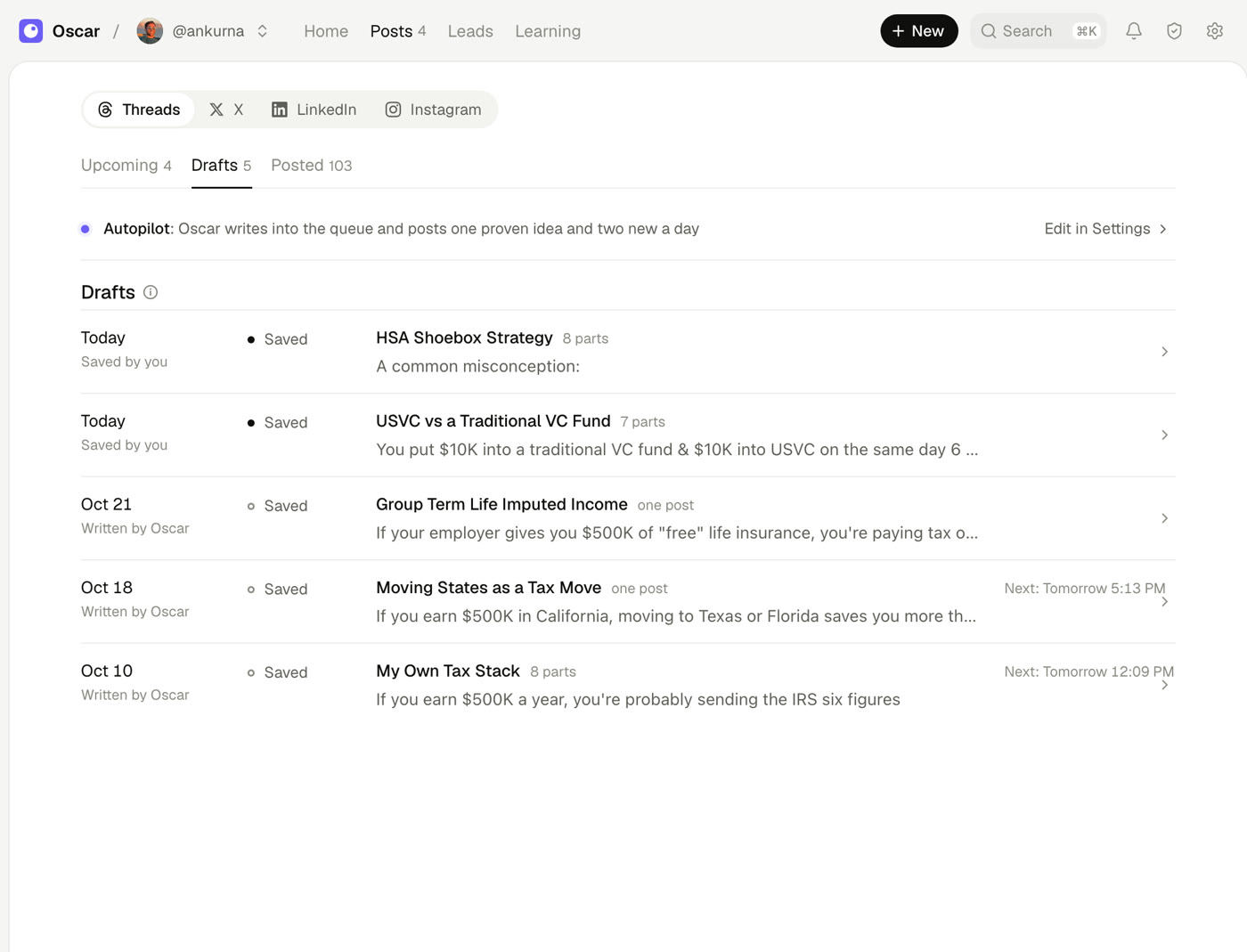Click the Autopilot status text
1247x952 pixels.
(401, 229)
